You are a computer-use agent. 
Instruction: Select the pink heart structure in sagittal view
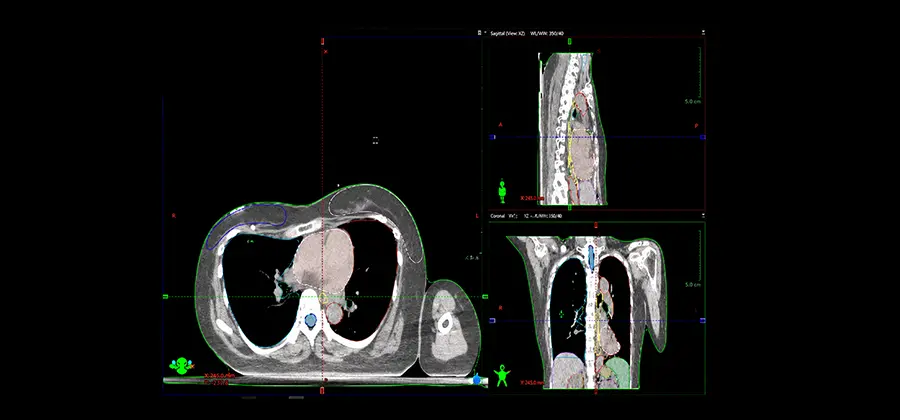point(583,154)
